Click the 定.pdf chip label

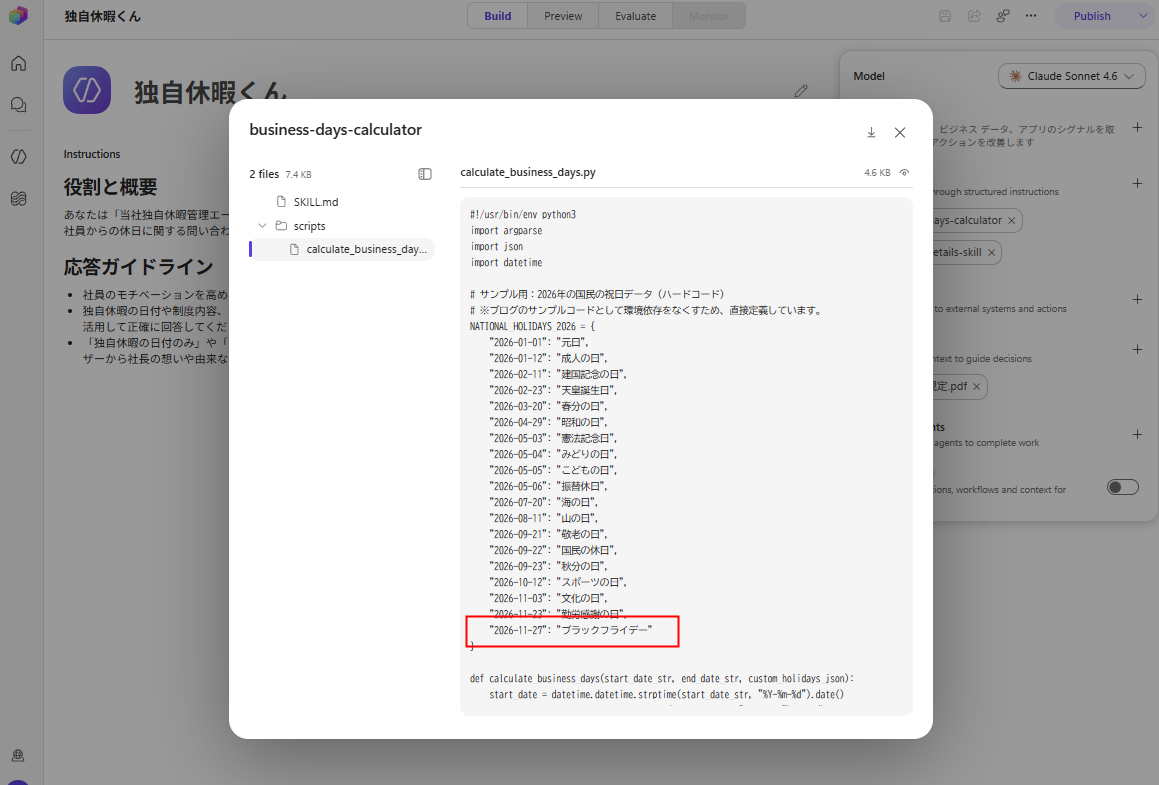click(949, 387)
